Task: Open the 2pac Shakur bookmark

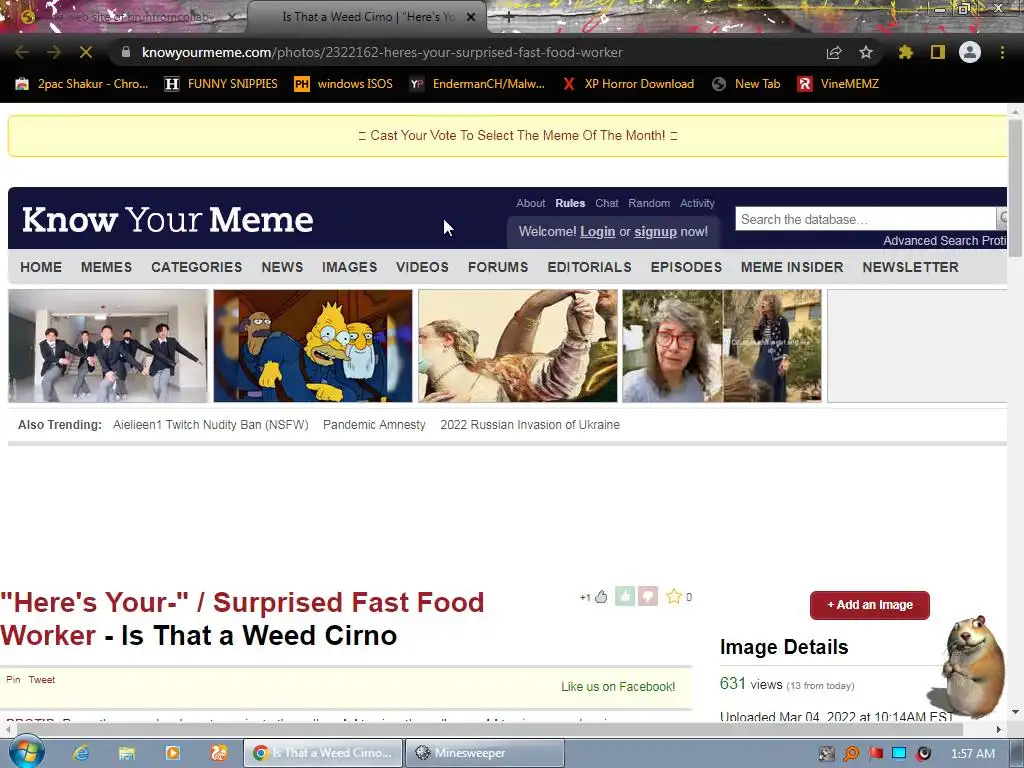Action: [x=82, y=84]
